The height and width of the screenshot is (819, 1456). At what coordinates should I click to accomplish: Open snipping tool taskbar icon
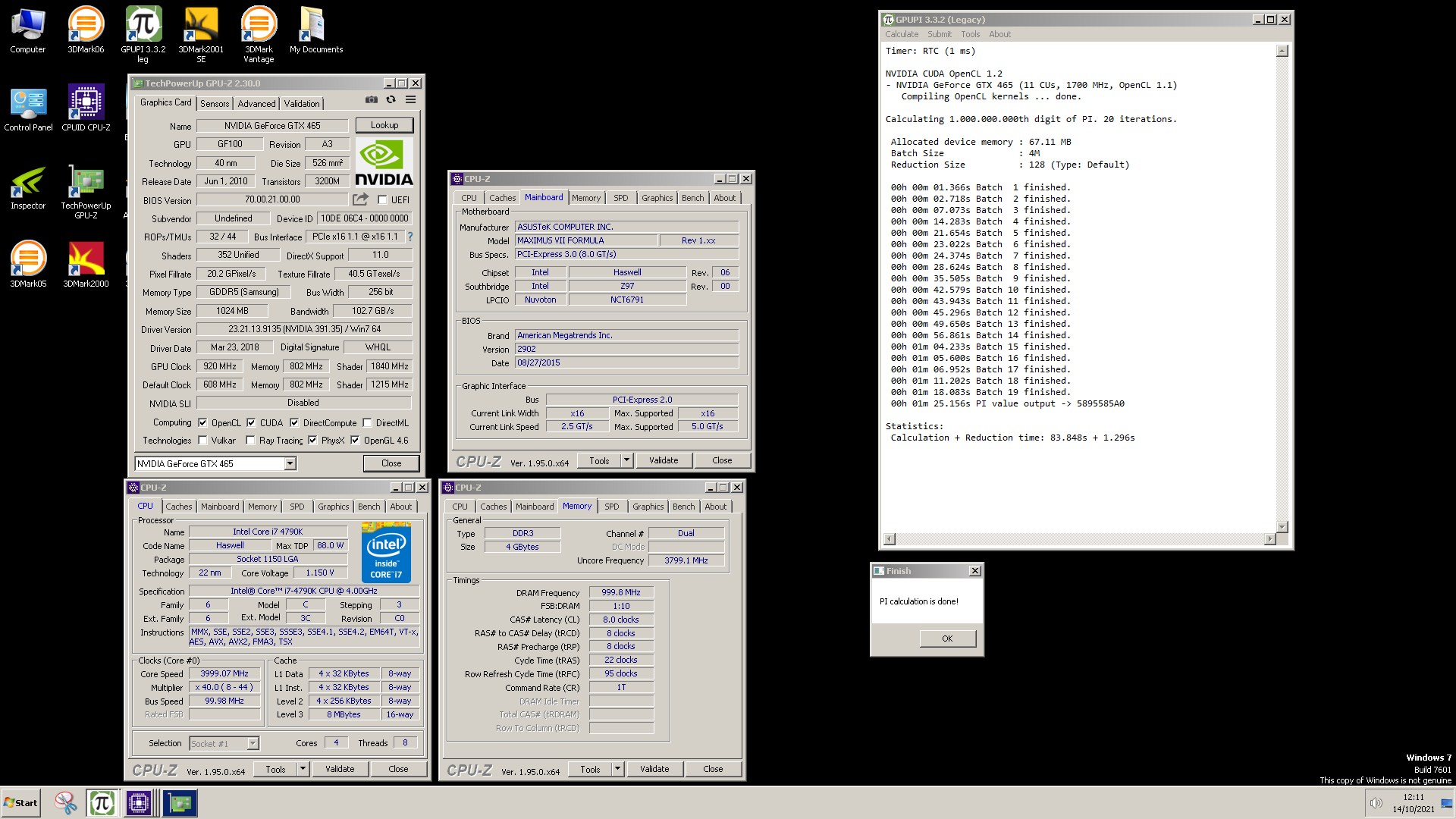[x=66, y=803]
